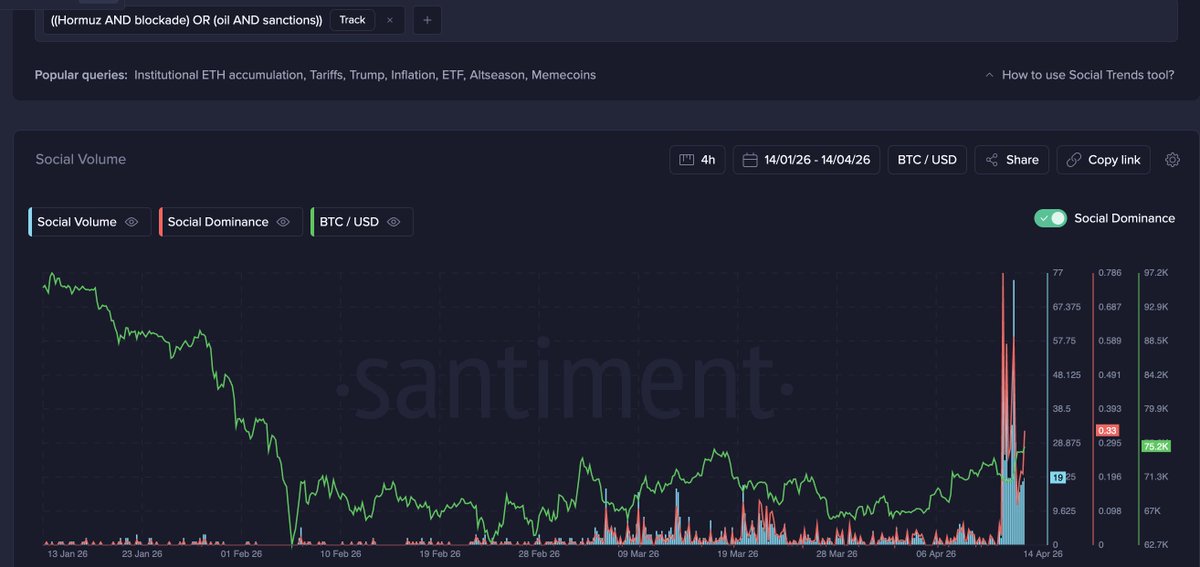Click the Copy link icon
This screenshot has height=567, width=1200.
(1074, 160)
